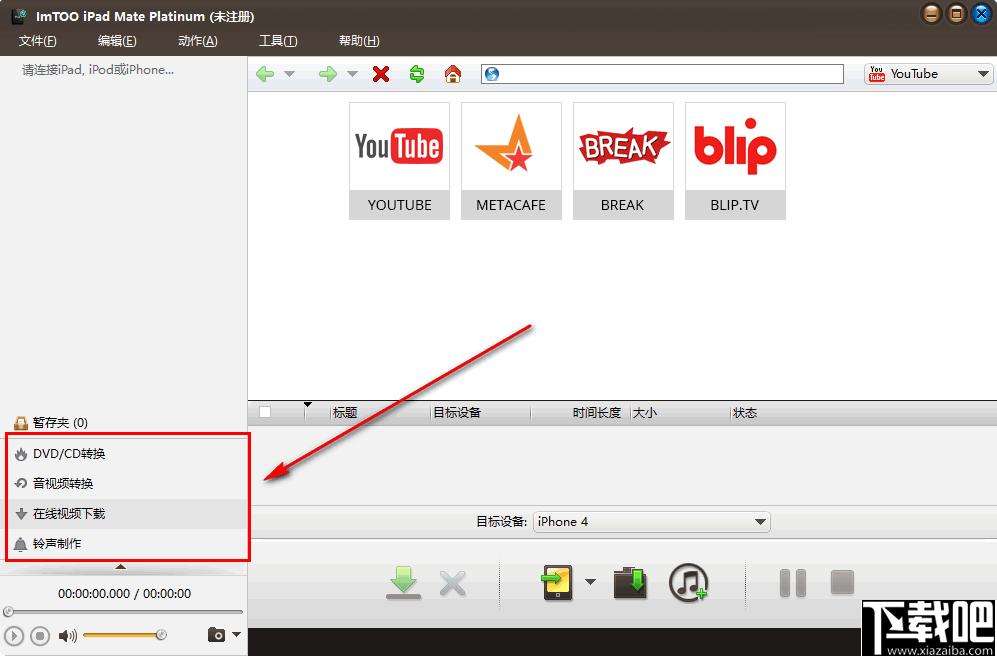
Task: Open the 目标设备 iPhone 4 dropdown
Action: click(x=652, y=522)
